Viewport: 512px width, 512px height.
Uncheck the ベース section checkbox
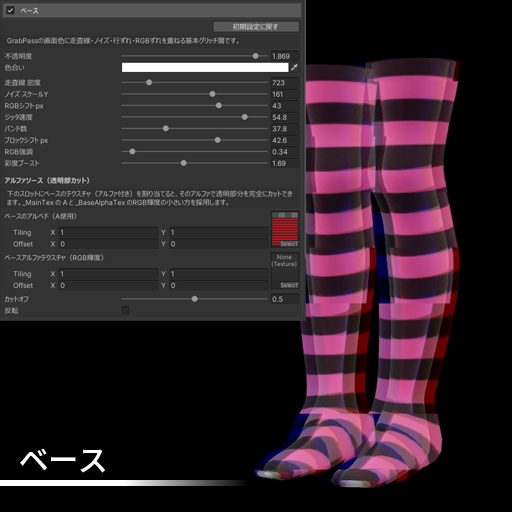pyautogui.click(x=10, y=10)
